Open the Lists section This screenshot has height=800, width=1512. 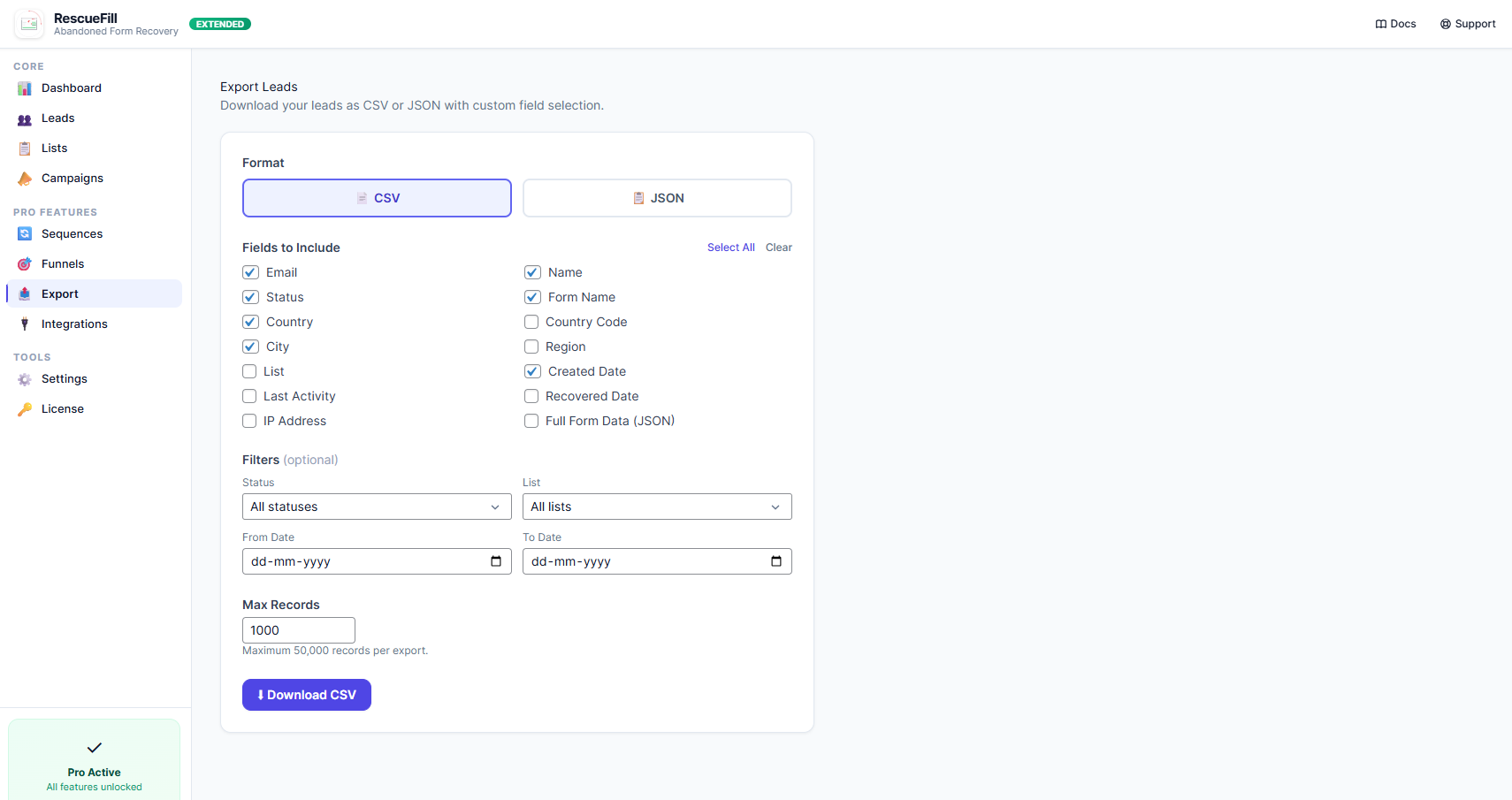click(24, 148)
